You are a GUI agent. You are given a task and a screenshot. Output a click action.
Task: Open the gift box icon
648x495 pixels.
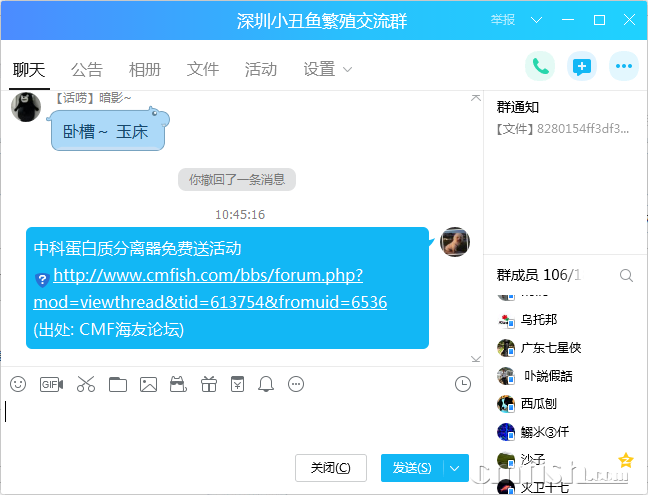click(209, 384)
